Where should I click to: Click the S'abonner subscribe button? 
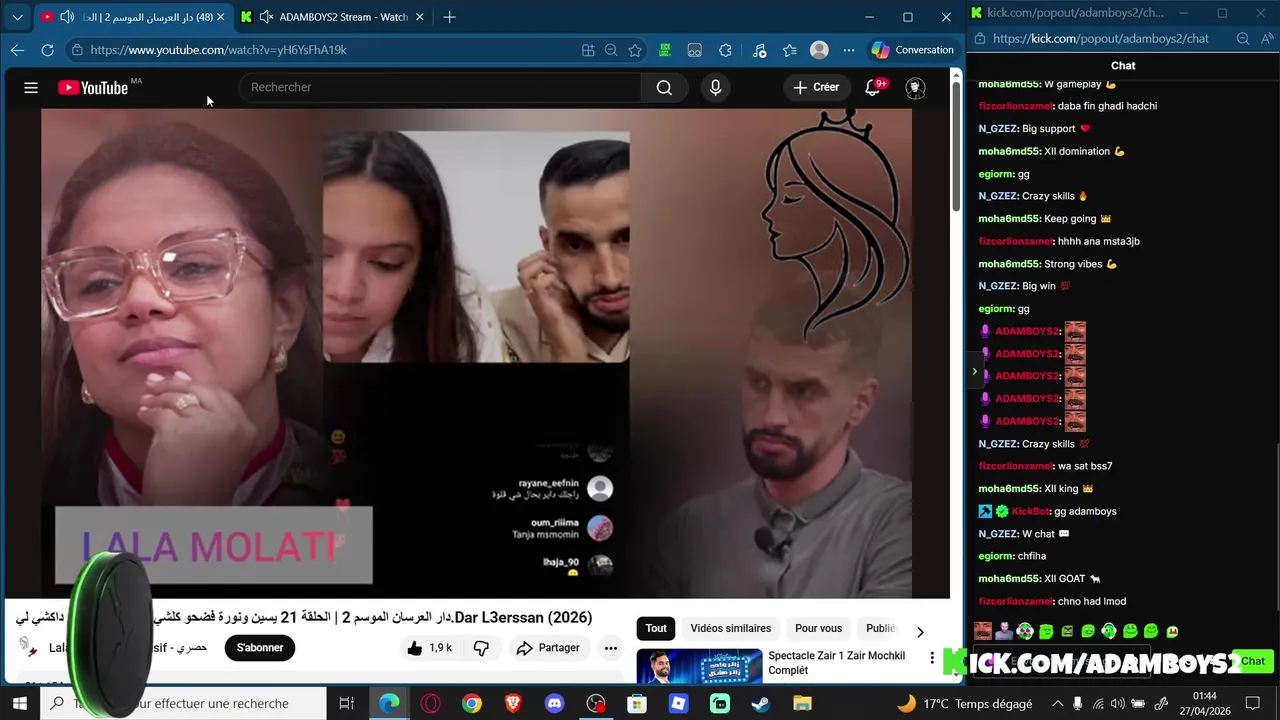click(260, 648)
